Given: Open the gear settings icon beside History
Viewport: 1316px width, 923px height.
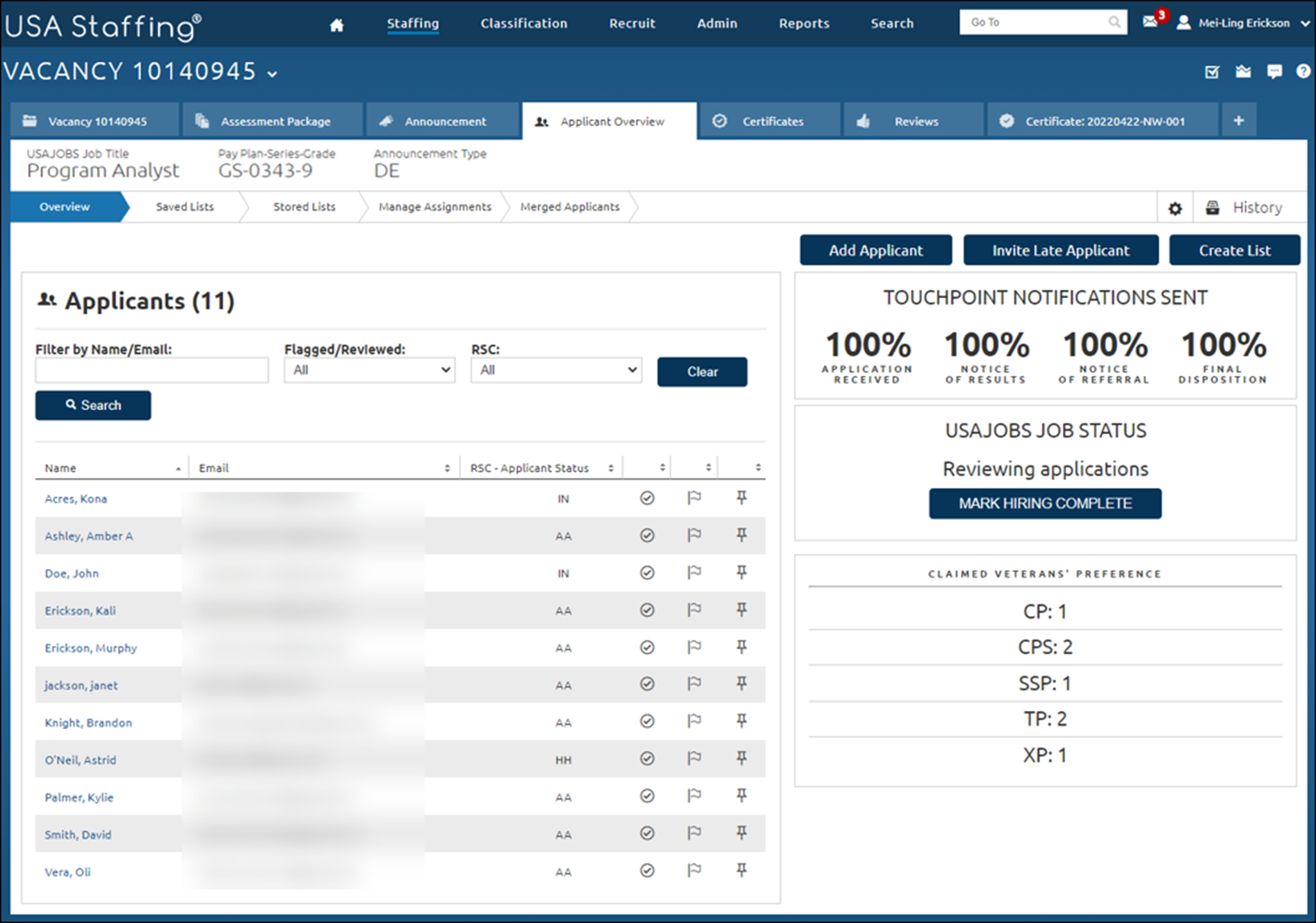Looking at the screenshot, I should pos(1175,208).
